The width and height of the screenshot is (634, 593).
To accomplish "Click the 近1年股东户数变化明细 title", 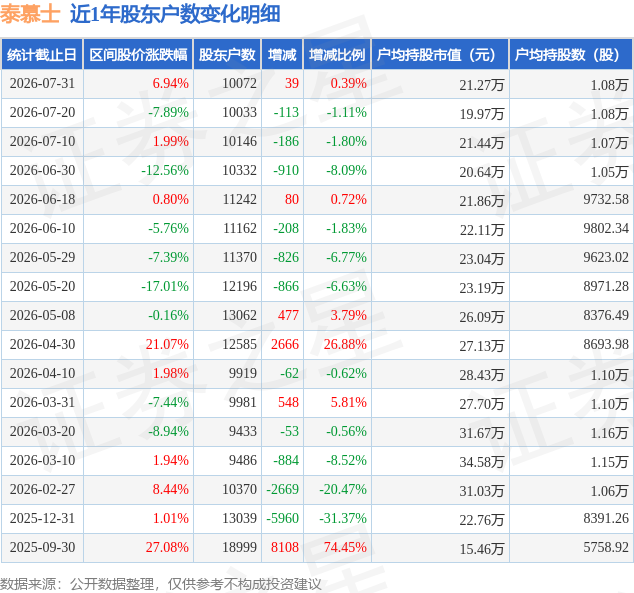I will (x=175, y=15).
